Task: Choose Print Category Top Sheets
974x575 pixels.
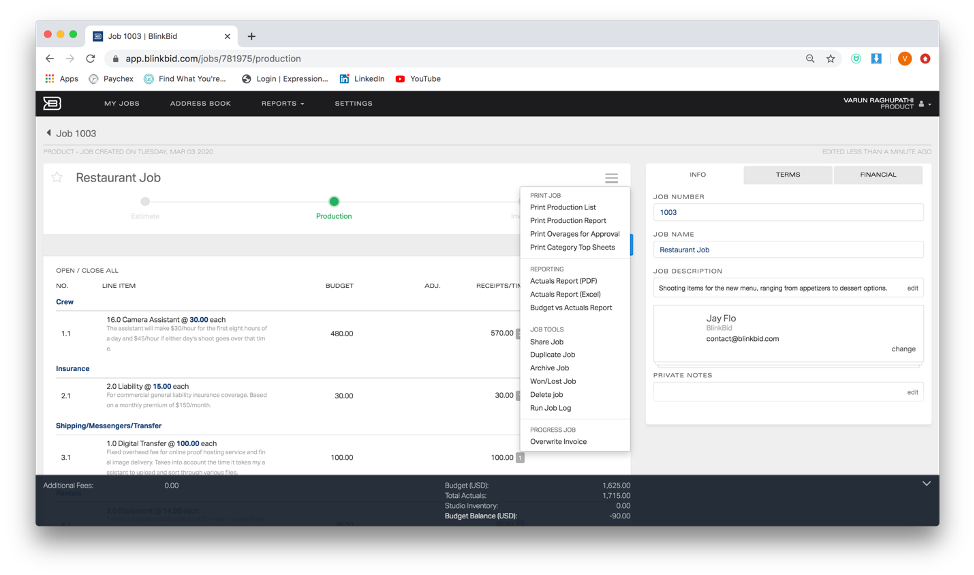Action: [x=572, y=247]
